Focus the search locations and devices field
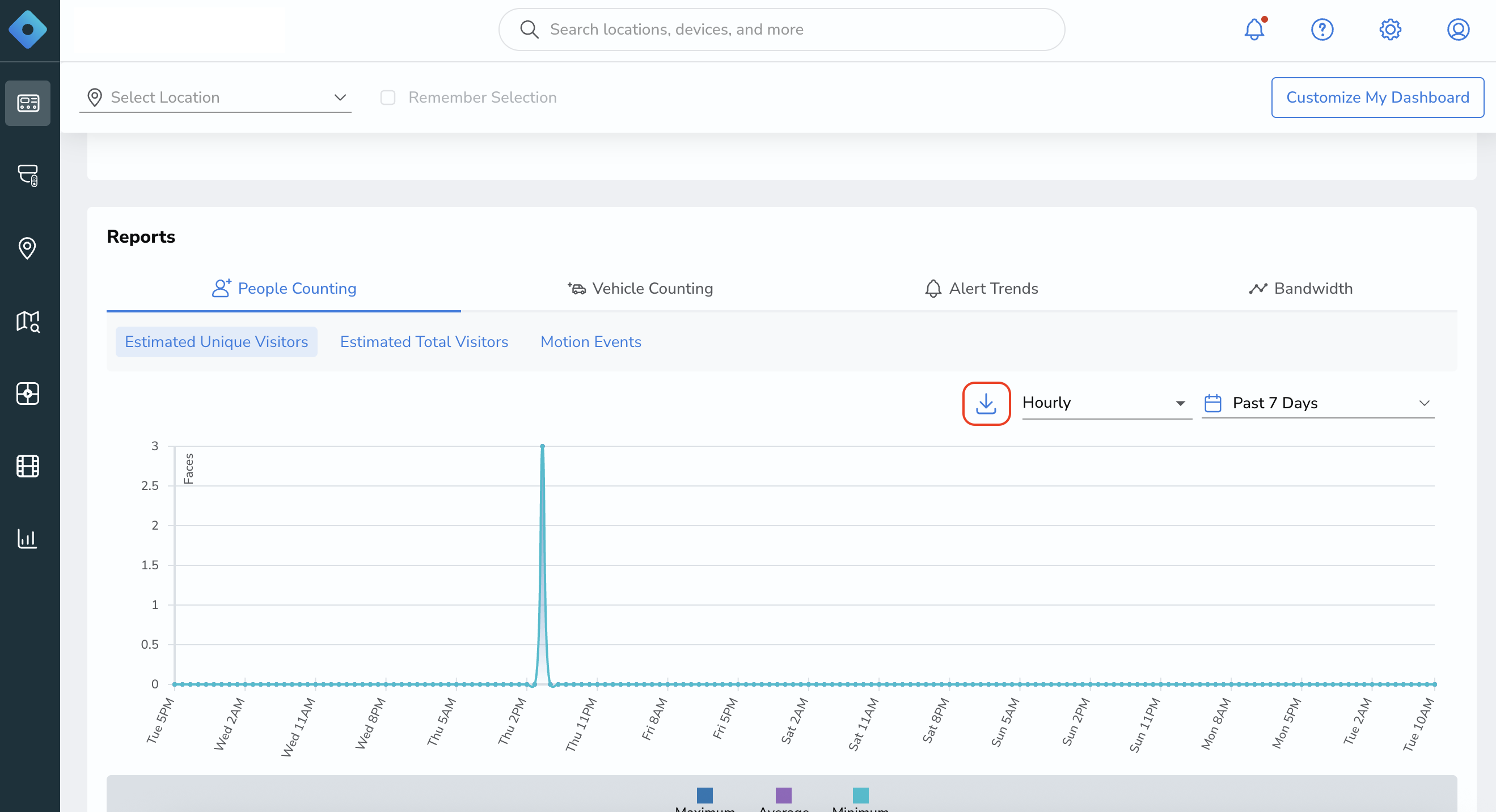Image resolution: width=1496 pixels, height=812 pixels. pyautogui.click(x=781, y=29)
